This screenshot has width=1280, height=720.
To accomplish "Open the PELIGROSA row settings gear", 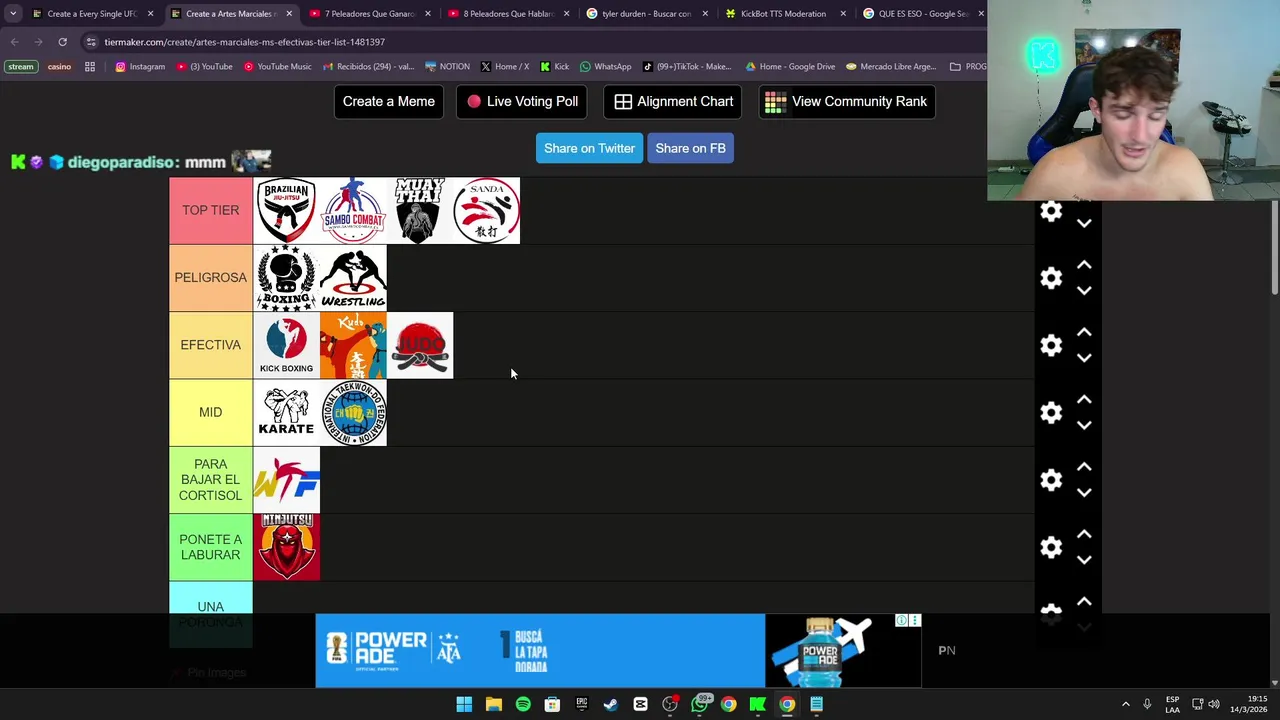I will (1051, 278).
